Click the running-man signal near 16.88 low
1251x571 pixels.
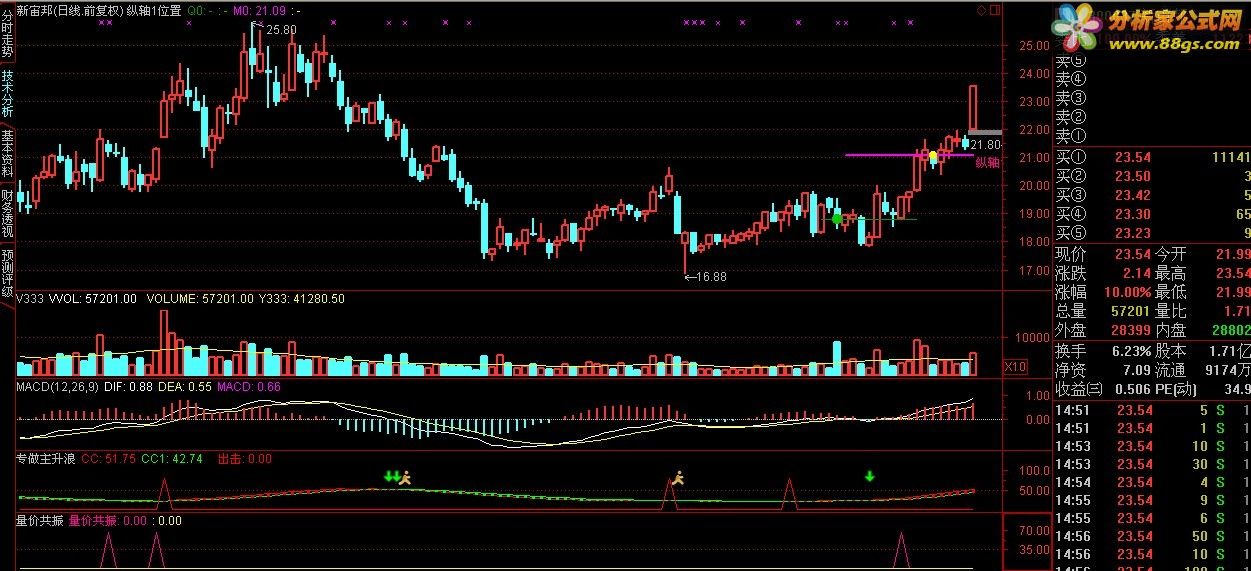(679, 478)
